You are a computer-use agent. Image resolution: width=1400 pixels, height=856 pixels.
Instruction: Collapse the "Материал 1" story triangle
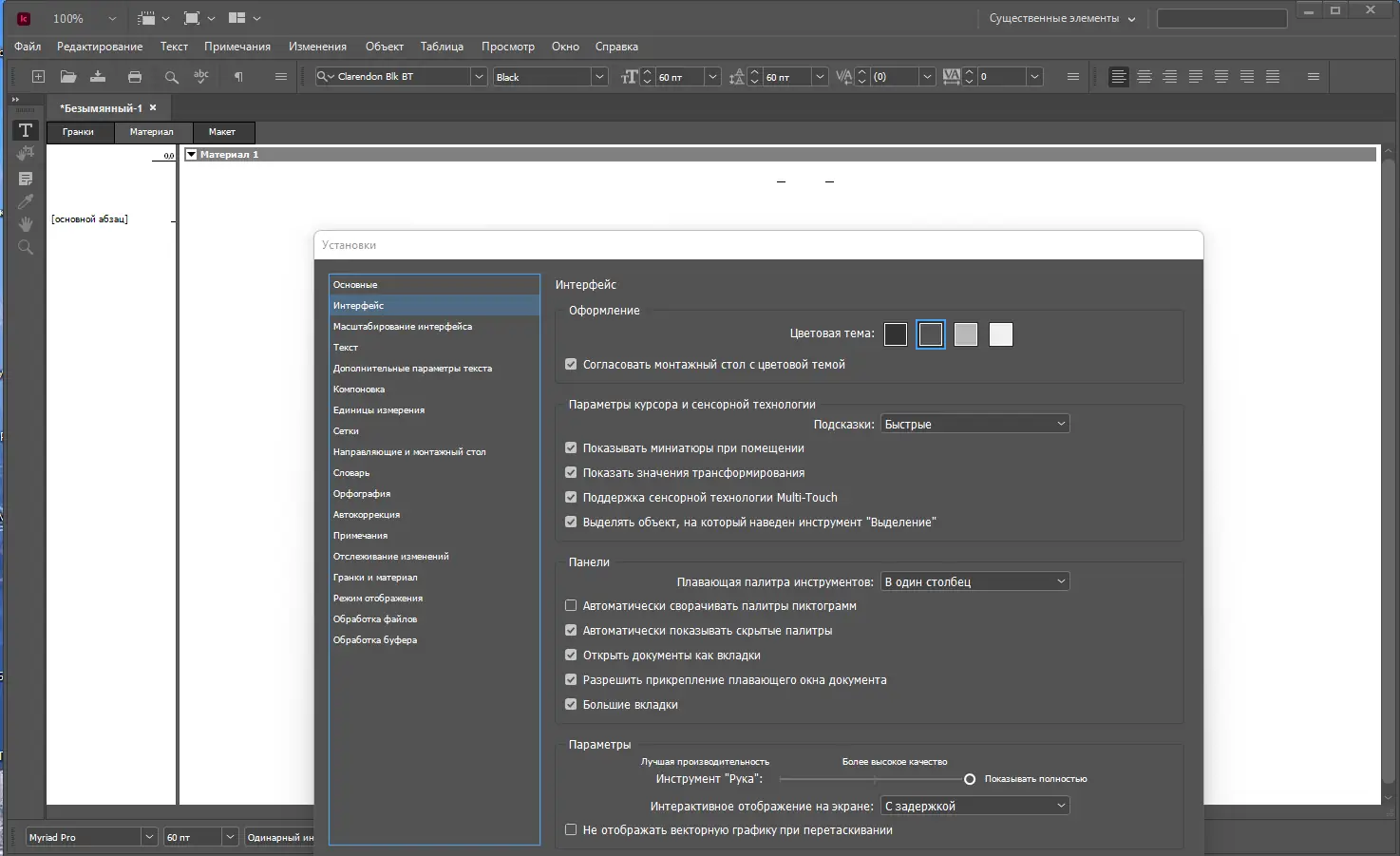(191, 155)
